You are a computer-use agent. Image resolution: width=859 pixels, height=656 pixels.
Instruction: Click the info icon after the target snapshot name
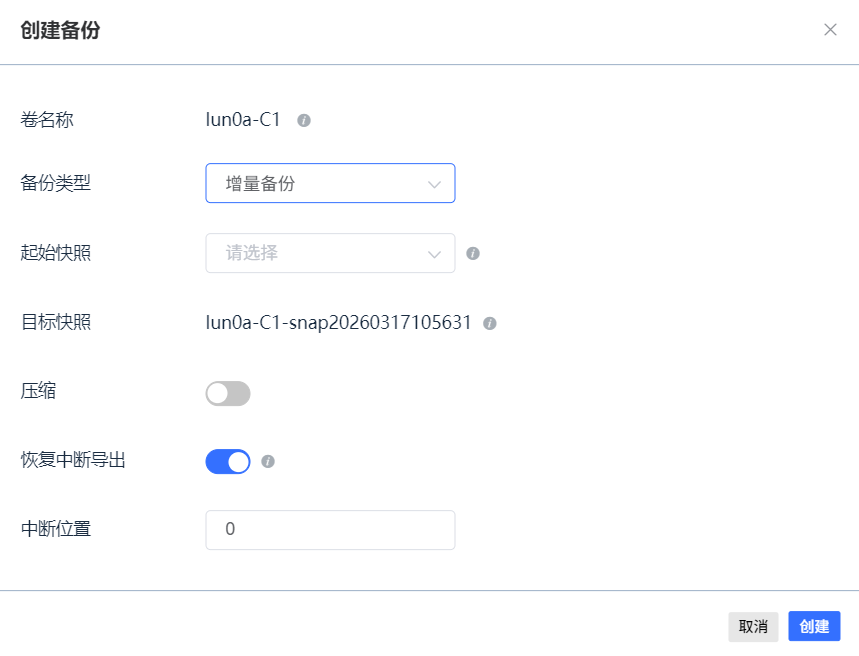(490, 324)
